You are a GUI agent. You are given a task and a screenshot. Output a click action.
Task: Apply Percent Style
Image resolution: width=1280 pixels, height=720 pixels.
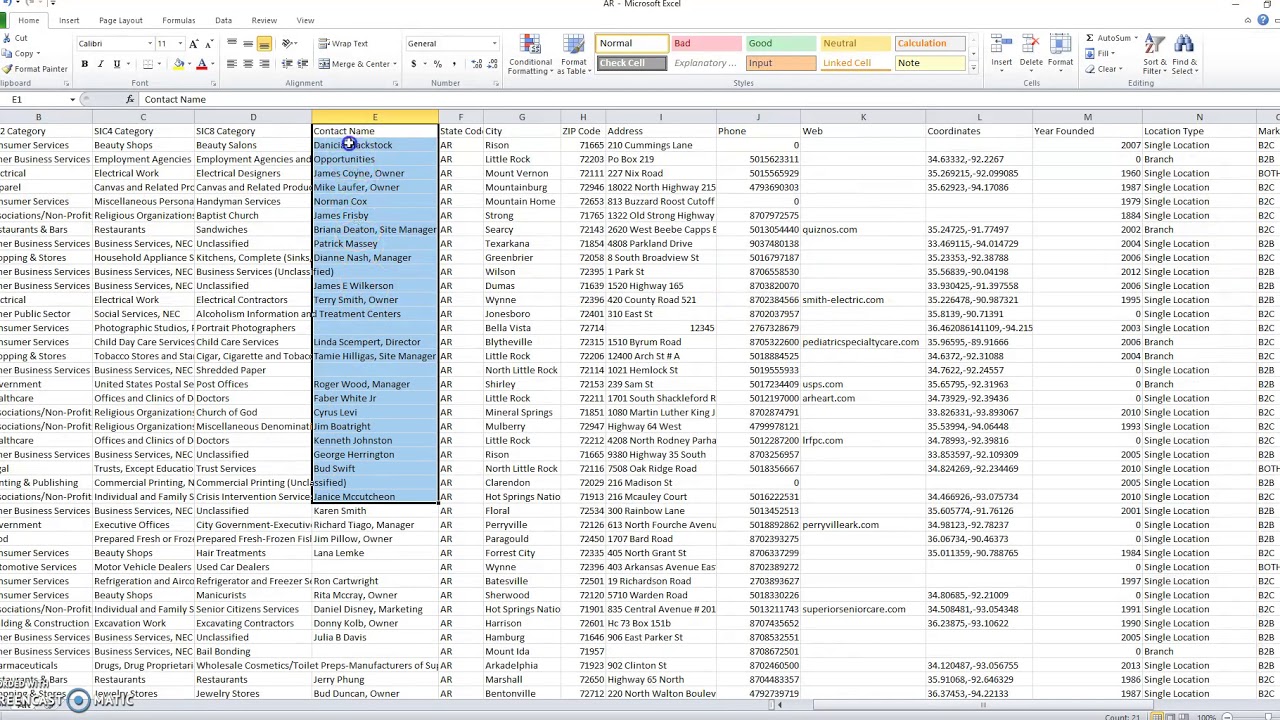pos(437,64)
